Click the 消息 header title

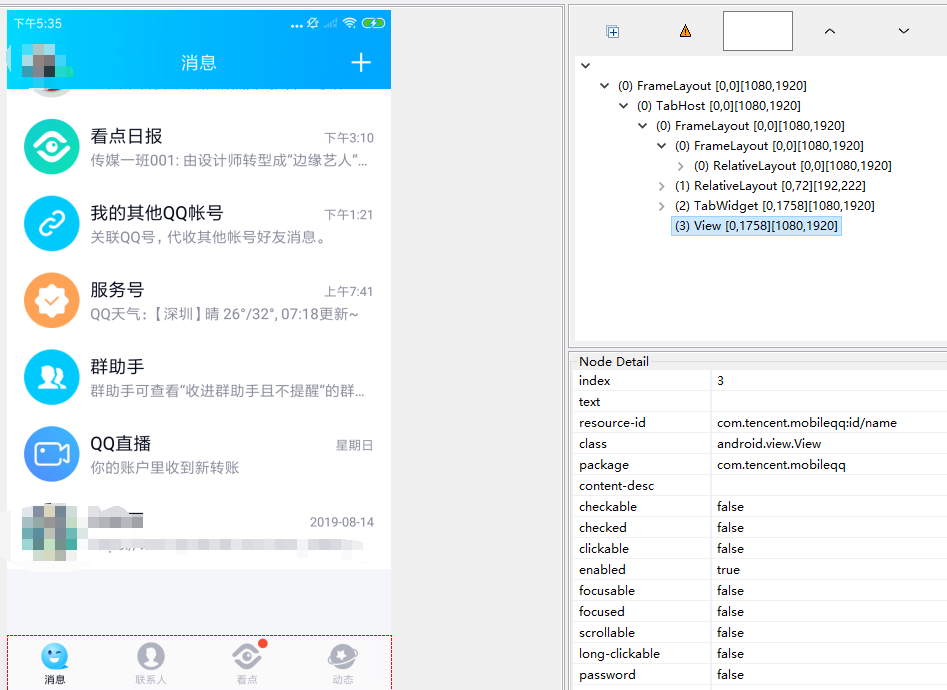tap(199, 62)
